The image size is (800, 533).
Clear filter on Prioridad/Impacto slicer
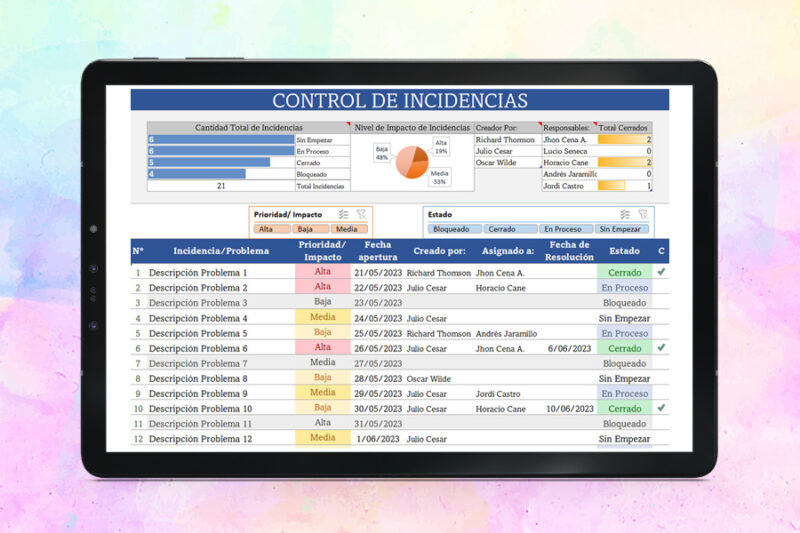(361, 215)
